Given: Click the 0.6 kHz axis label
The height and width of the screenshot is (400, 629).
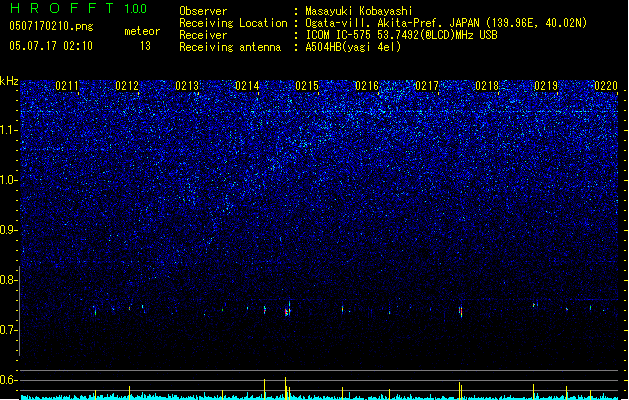Looking at the screenshot, I should pyautogui.click(x=8, y=380).
